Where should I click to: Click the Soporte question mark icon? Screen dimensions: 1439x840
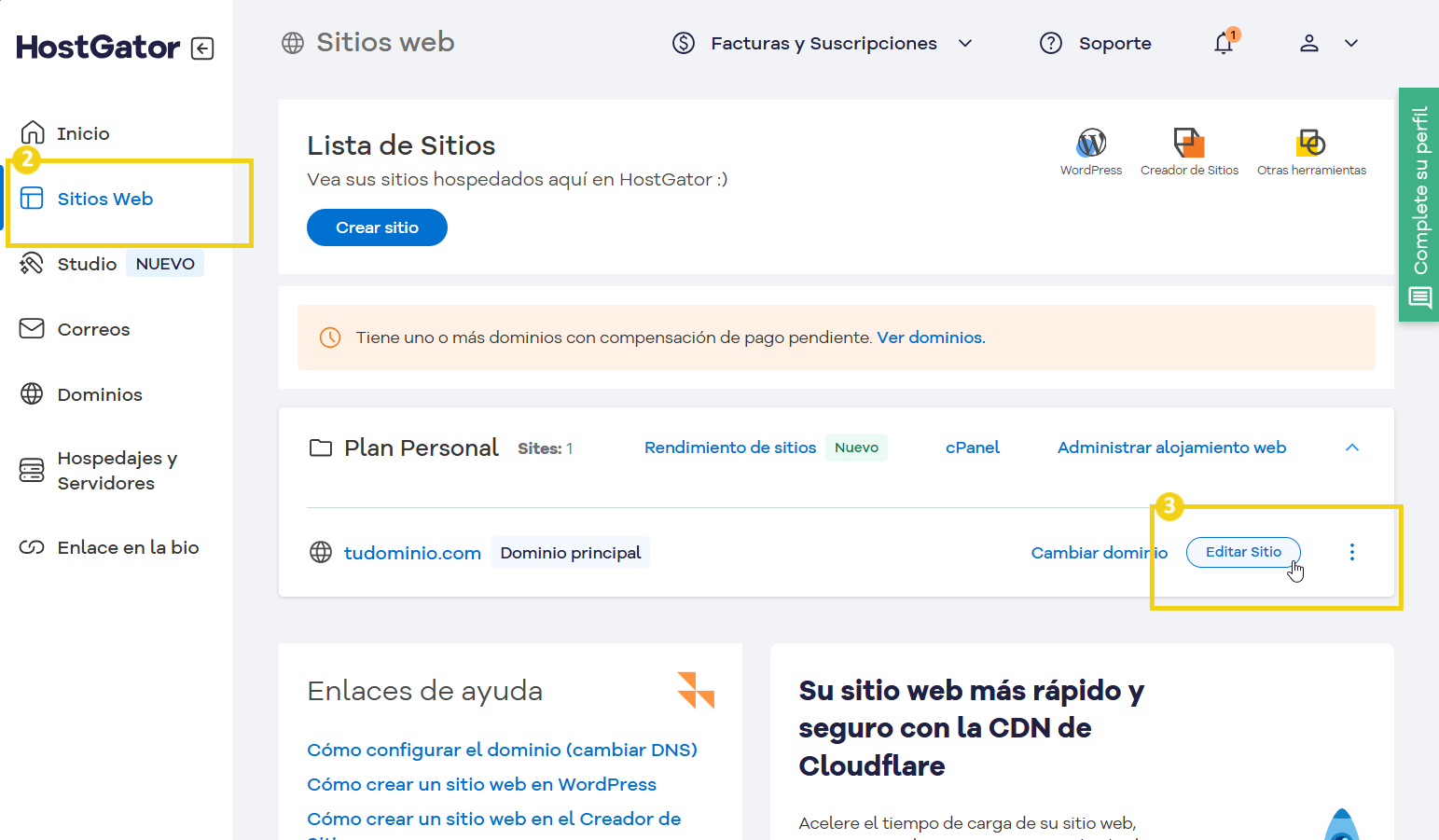coord(1051,43)
